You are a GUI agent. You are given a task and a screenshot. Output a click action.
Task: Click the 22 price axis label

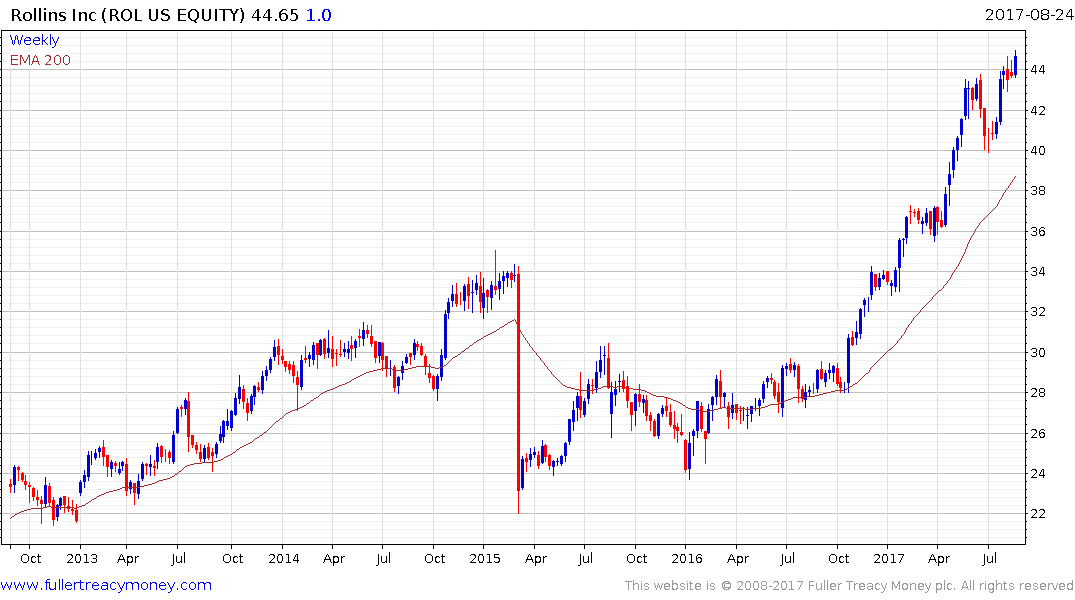[1037, 514]
